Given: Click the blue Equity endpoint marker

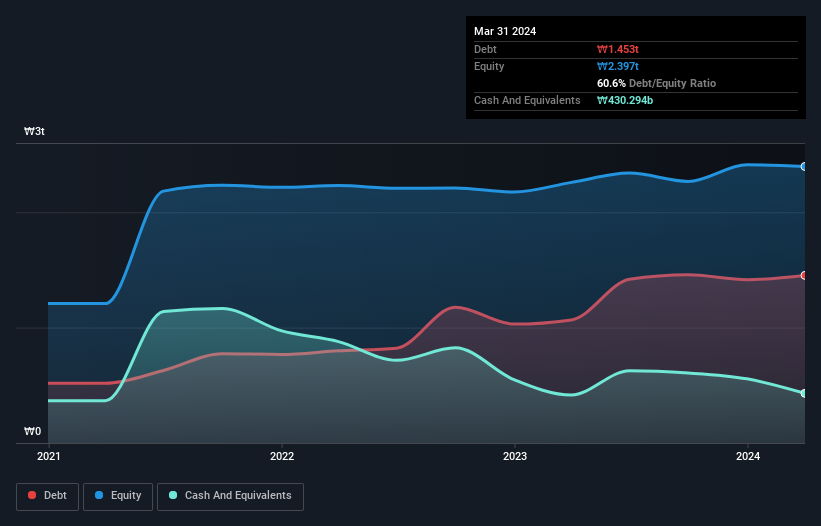Looking at the screenshot, I should pos(804,166).
